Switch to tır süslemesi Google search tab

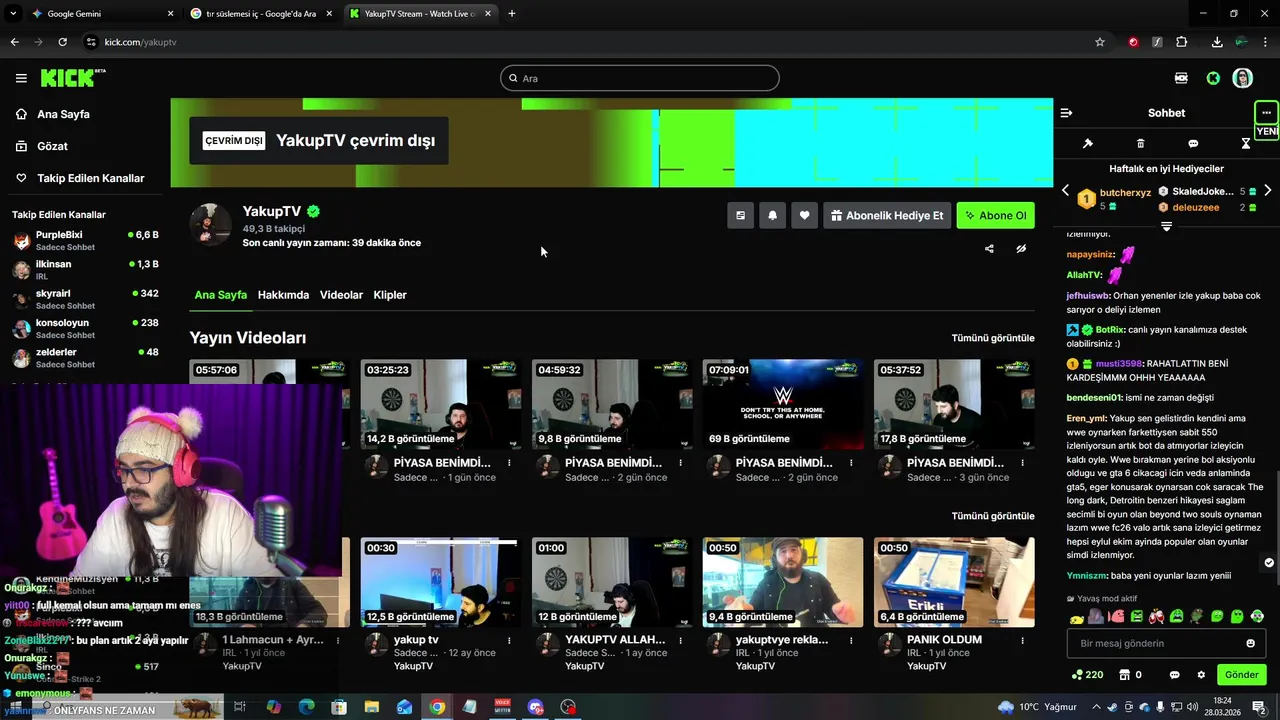pos(262,14)
